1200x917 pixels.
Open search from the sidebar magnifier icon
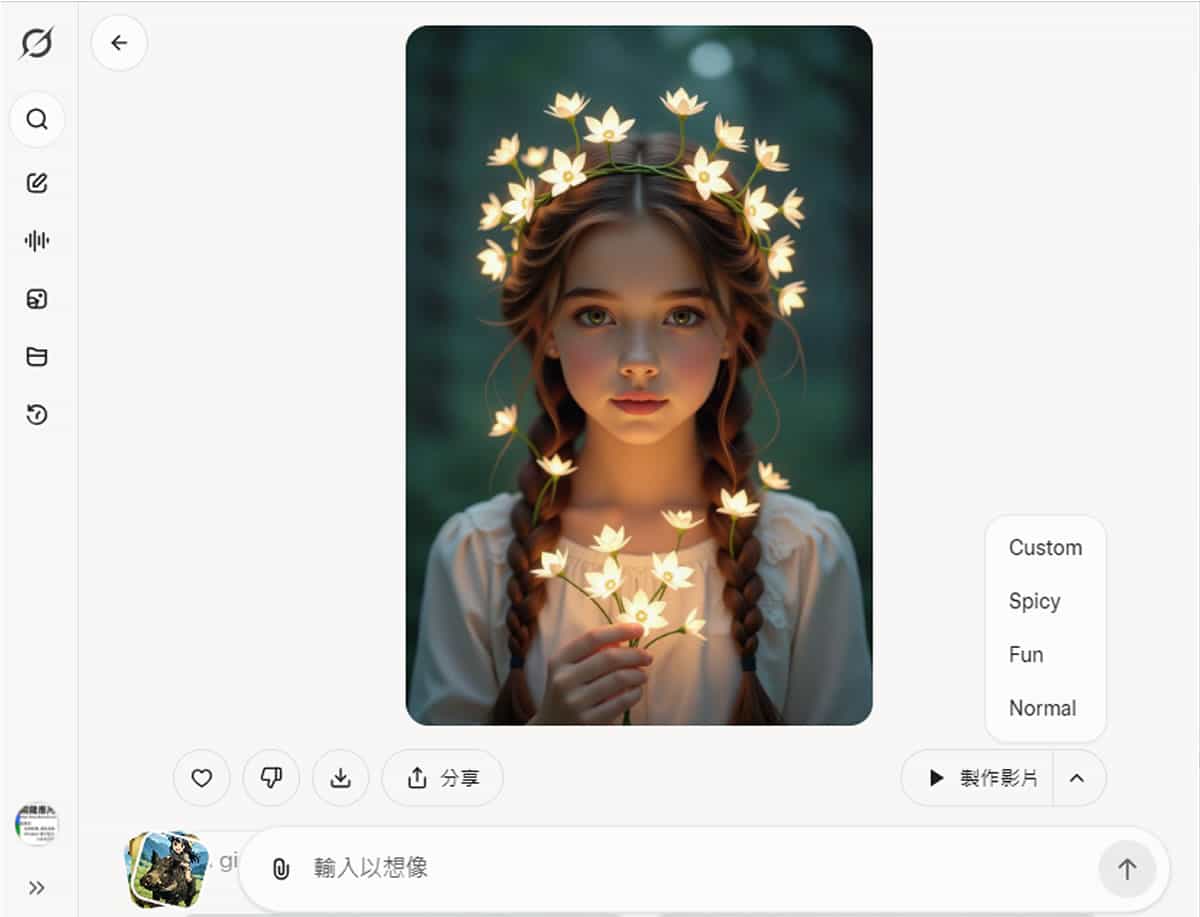click(x=37, y=120)
